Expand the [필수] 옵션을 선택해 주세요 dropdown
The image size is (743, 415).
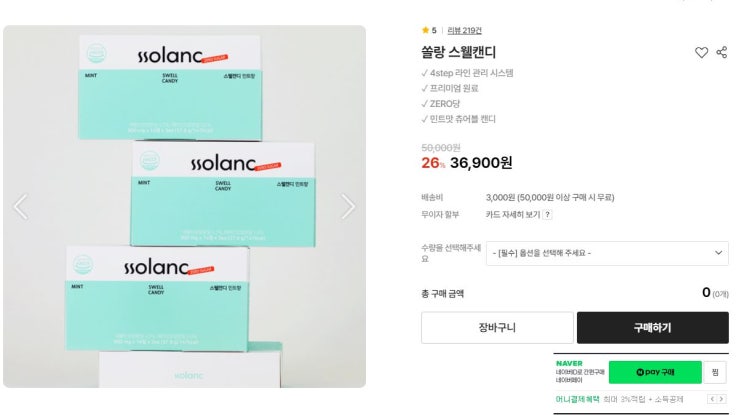607,253
